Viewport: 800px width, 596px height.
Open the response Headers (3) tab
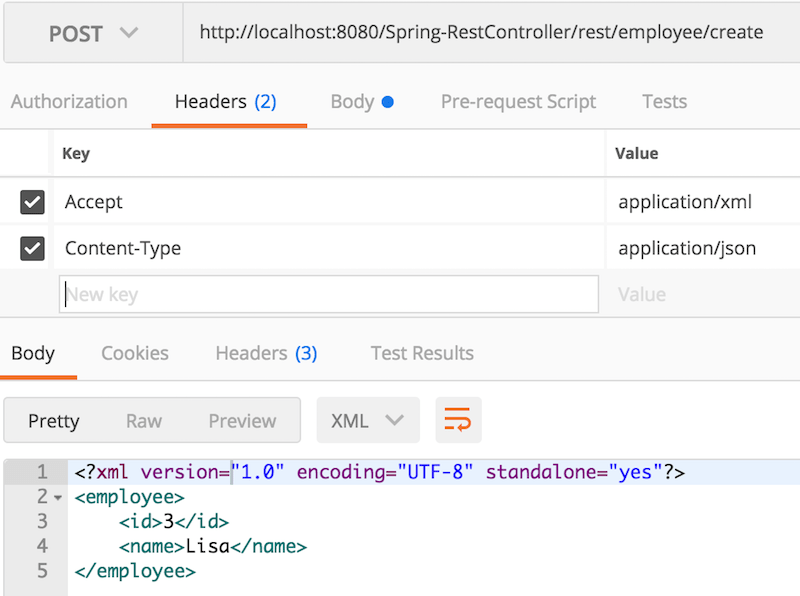click(265, 352)
